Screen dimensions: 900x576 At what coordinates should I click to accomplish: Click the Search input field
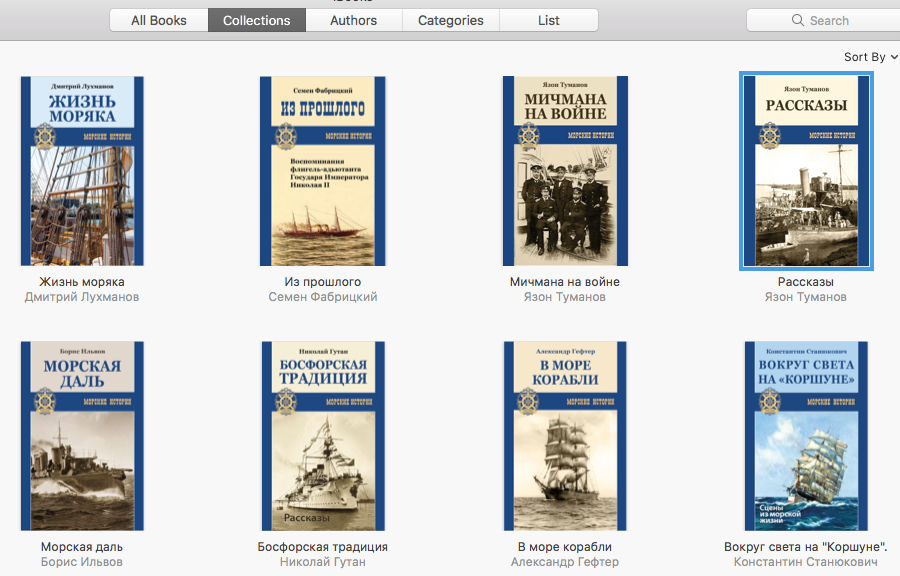pyautogui.click(x=840, y=20)
